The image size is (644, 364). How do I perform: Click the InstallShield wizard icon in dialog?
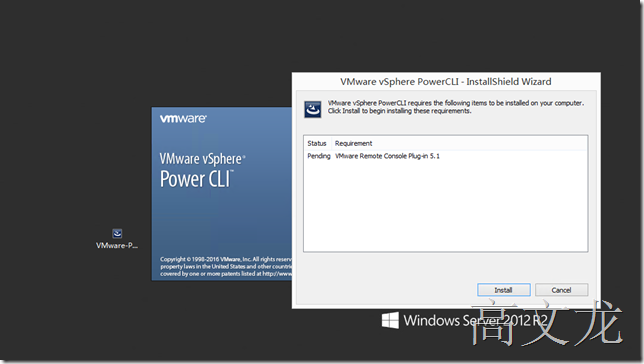coord(313,109)
